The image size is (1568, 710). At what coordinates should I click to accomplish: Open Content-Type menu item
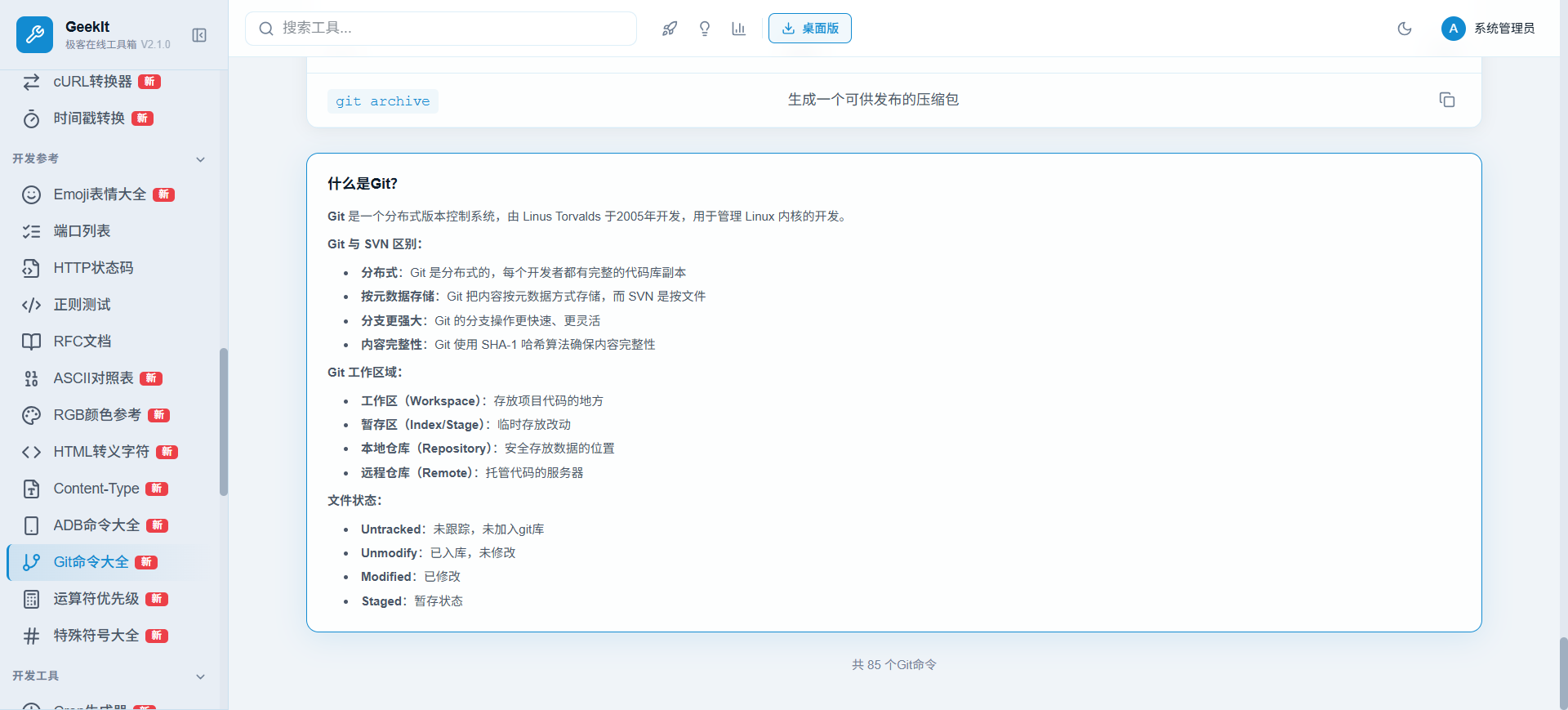(109, 489)
